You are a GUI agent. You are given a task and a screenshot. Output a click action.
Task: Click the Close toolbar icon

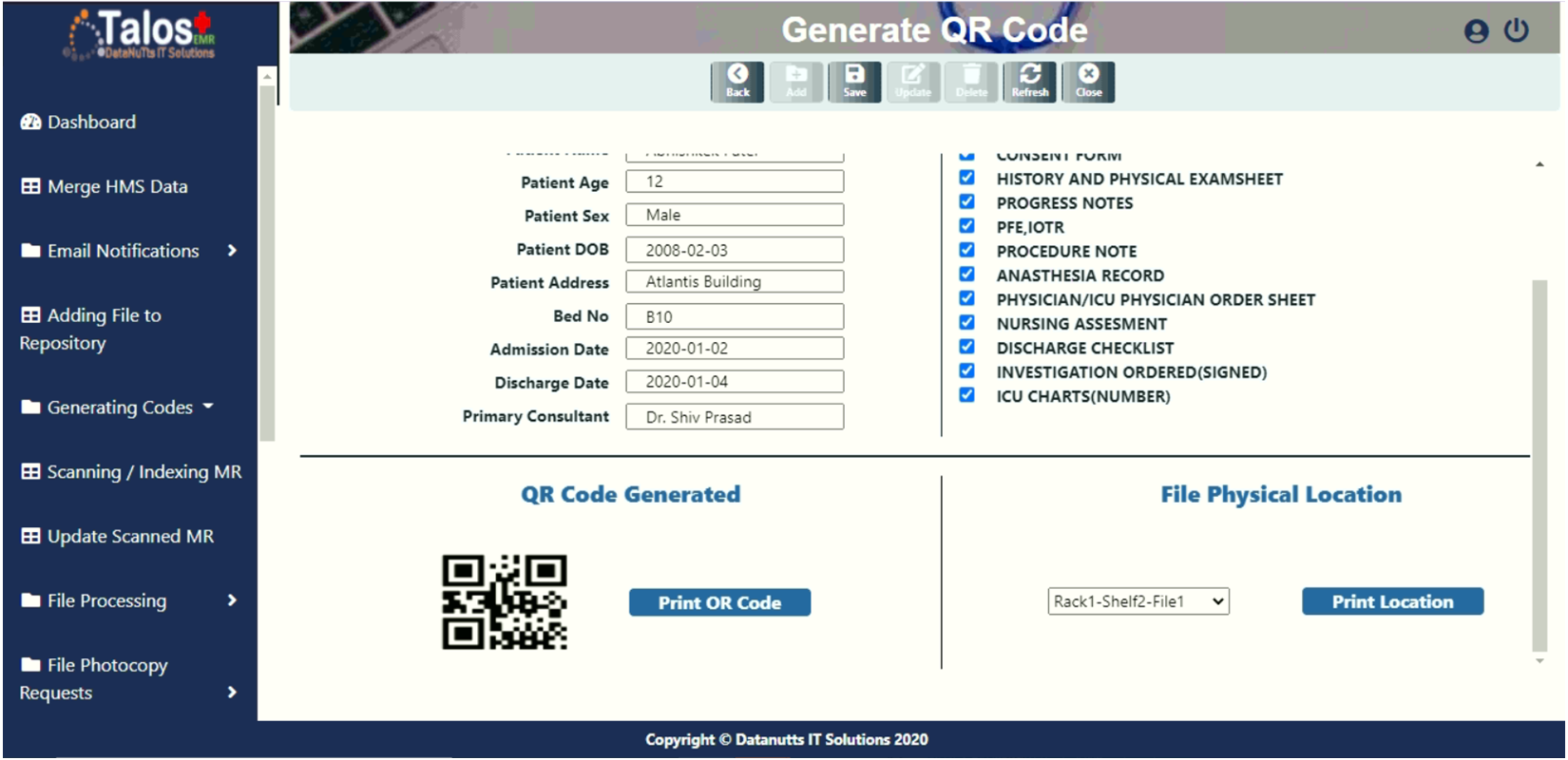[1088, 82]
